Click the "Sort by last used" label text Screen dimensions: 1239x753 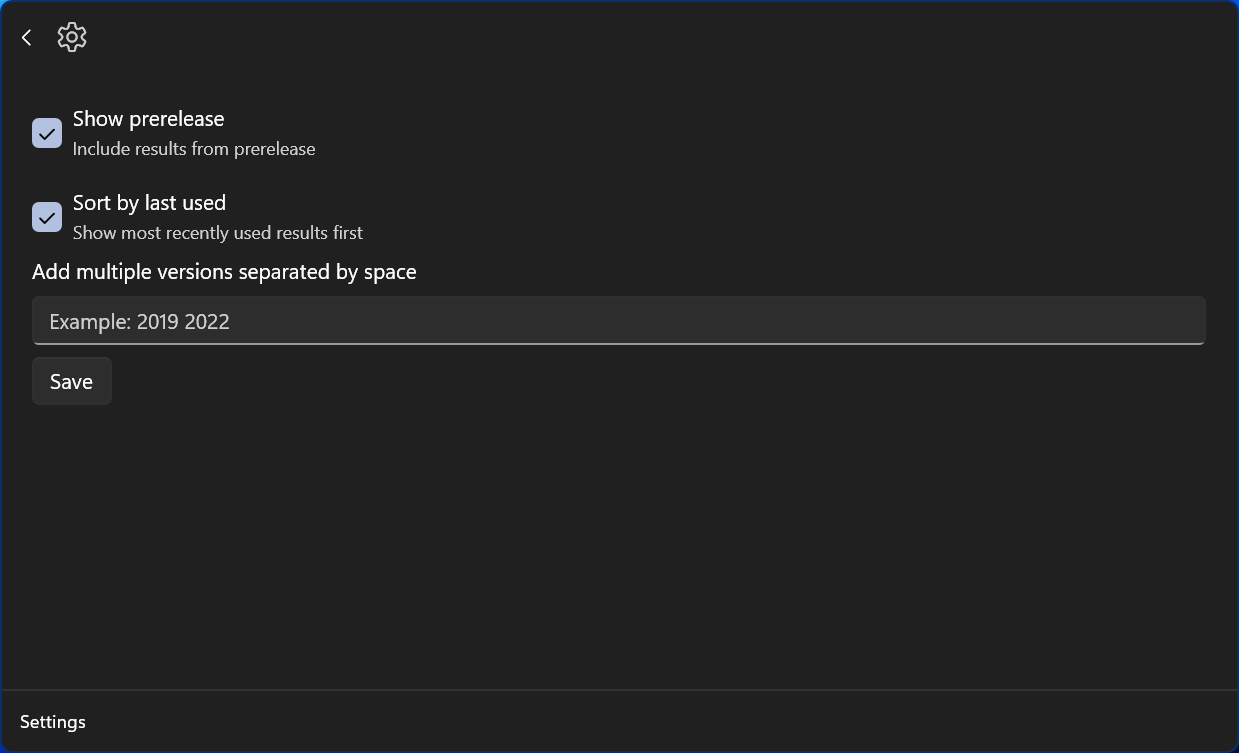pos(150,203)
